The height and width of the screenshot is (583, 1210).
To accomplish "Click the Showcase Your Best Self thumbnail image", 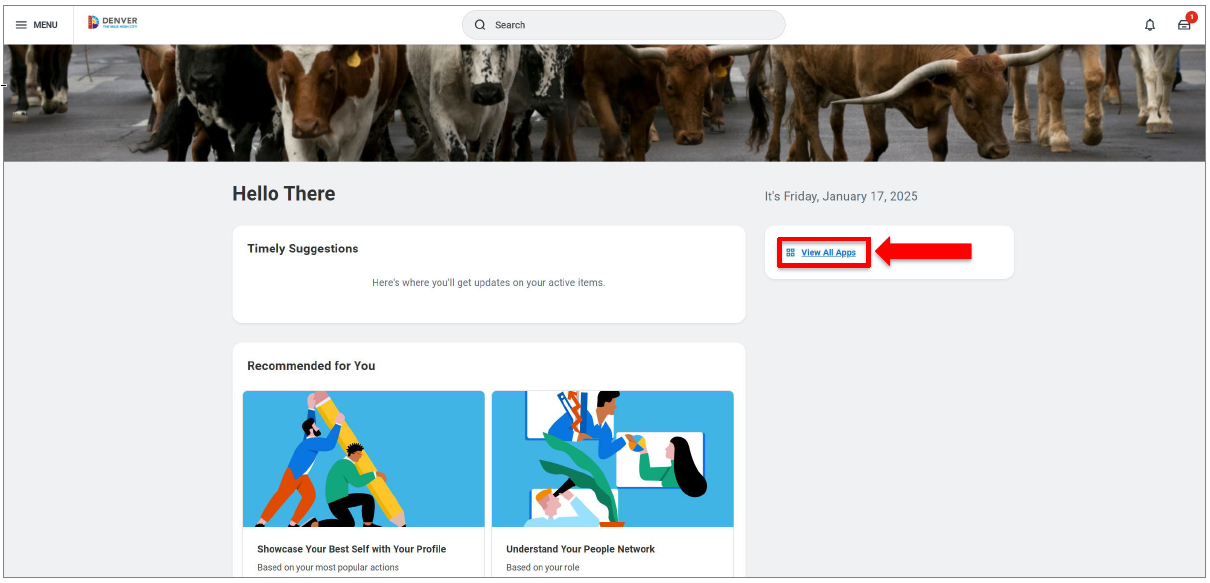I will click(x=363, y=459).
